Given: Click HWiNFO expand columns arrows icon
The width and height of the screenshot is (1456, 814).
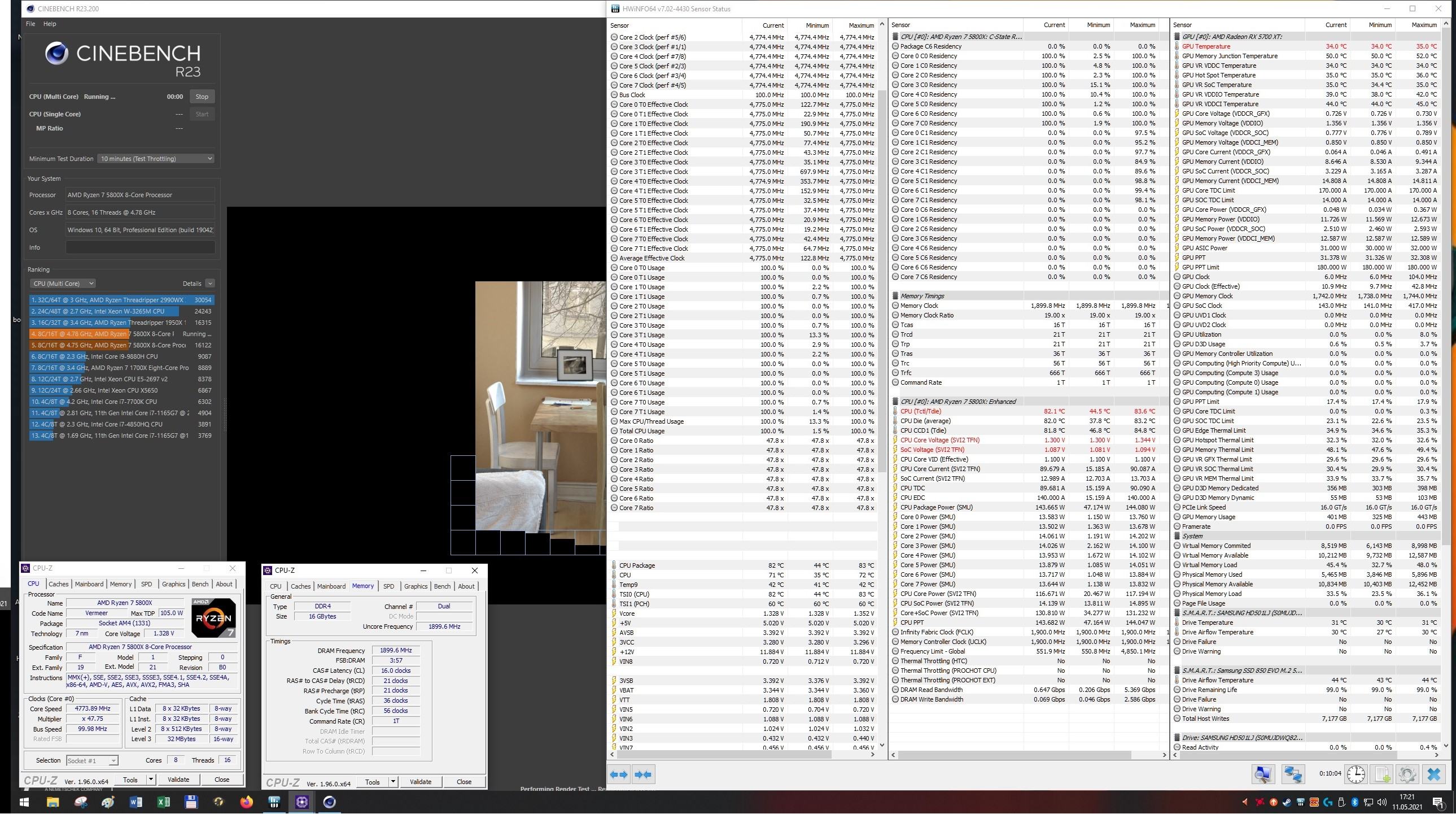Looking at the screenshot, I should point(619,774).
